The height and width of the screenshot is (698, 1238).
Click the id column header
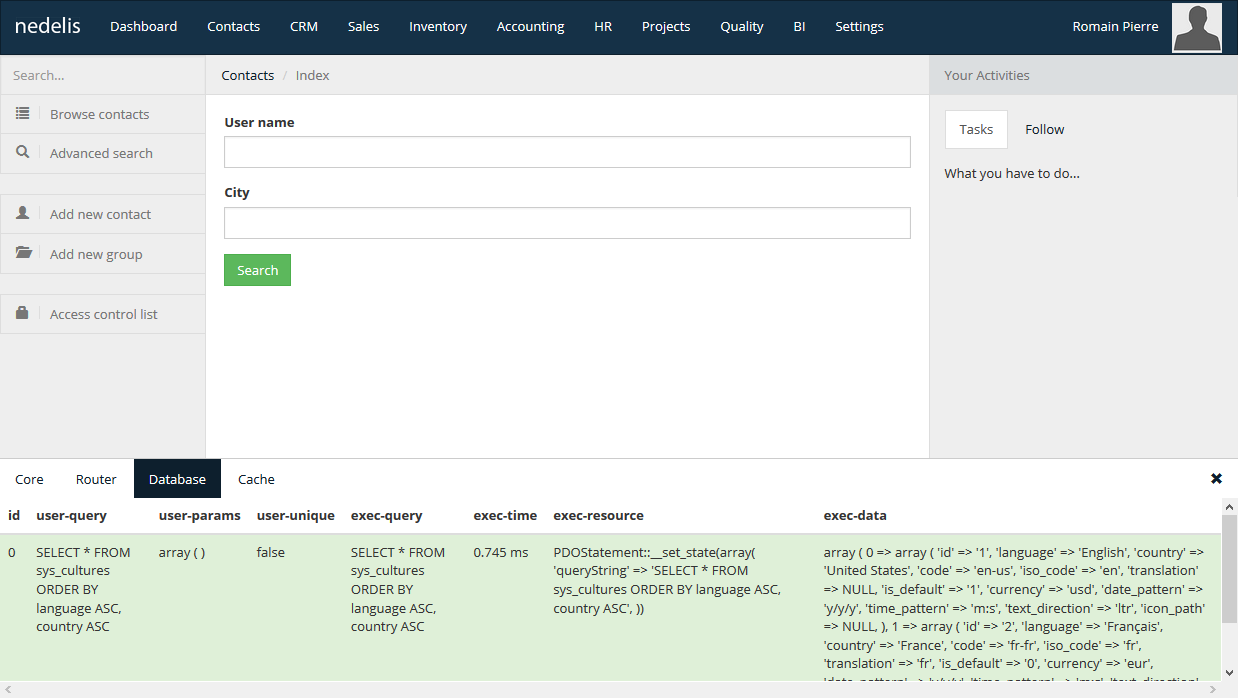pyautogui.click(x=14, y=516)
